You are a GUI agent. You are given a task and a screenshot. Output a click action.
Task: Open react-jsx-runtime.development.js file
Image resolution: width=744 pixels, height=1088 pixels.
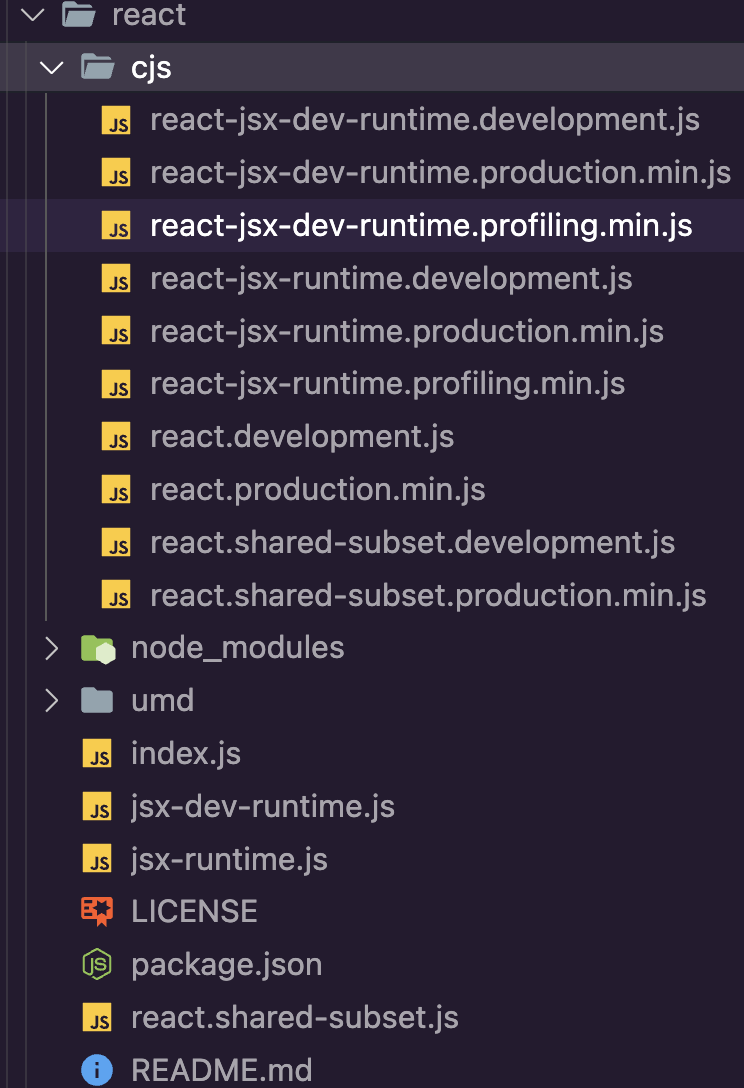[391, 279]
